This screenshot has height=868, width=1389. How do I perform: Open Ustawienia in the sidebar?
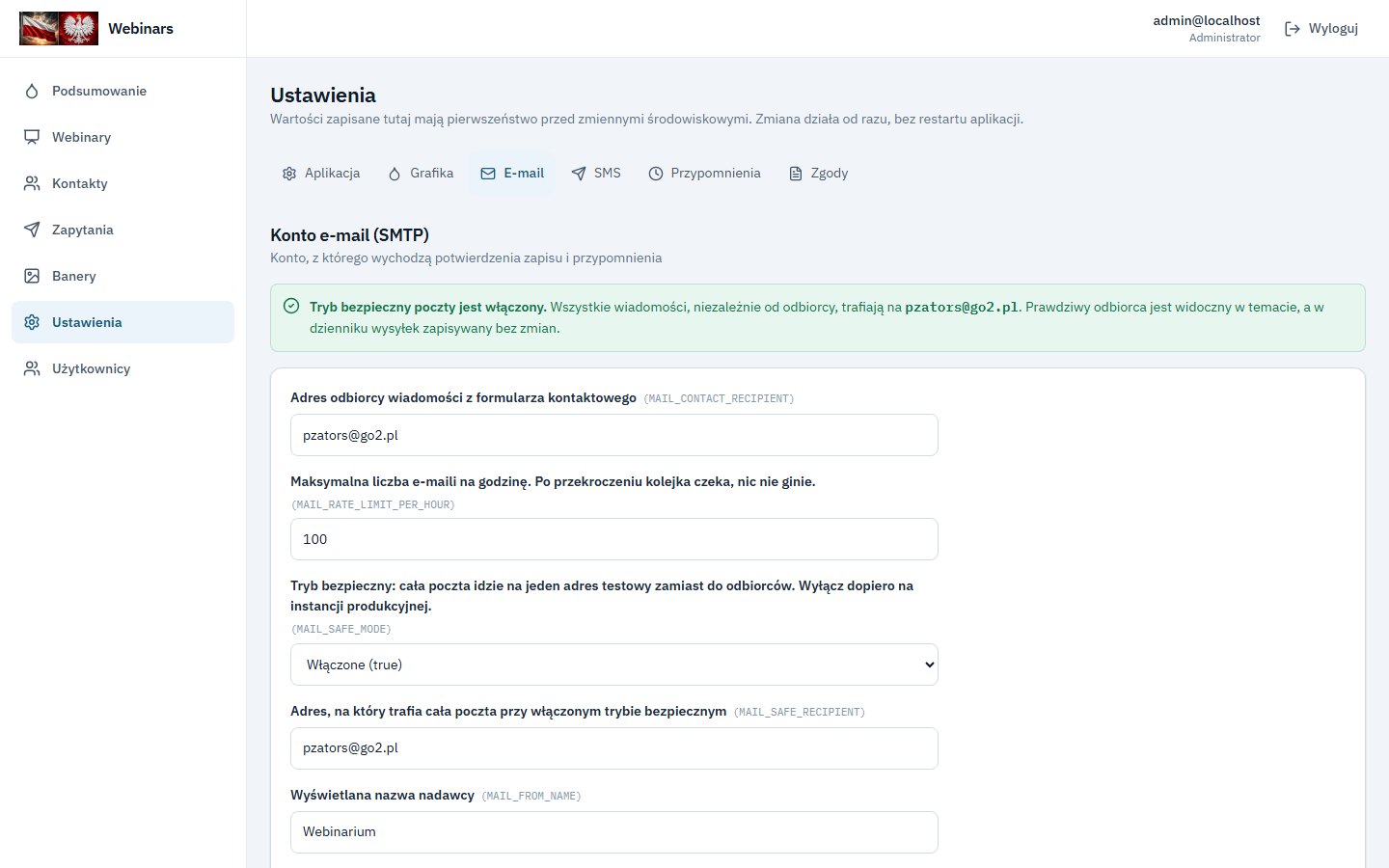123,322
